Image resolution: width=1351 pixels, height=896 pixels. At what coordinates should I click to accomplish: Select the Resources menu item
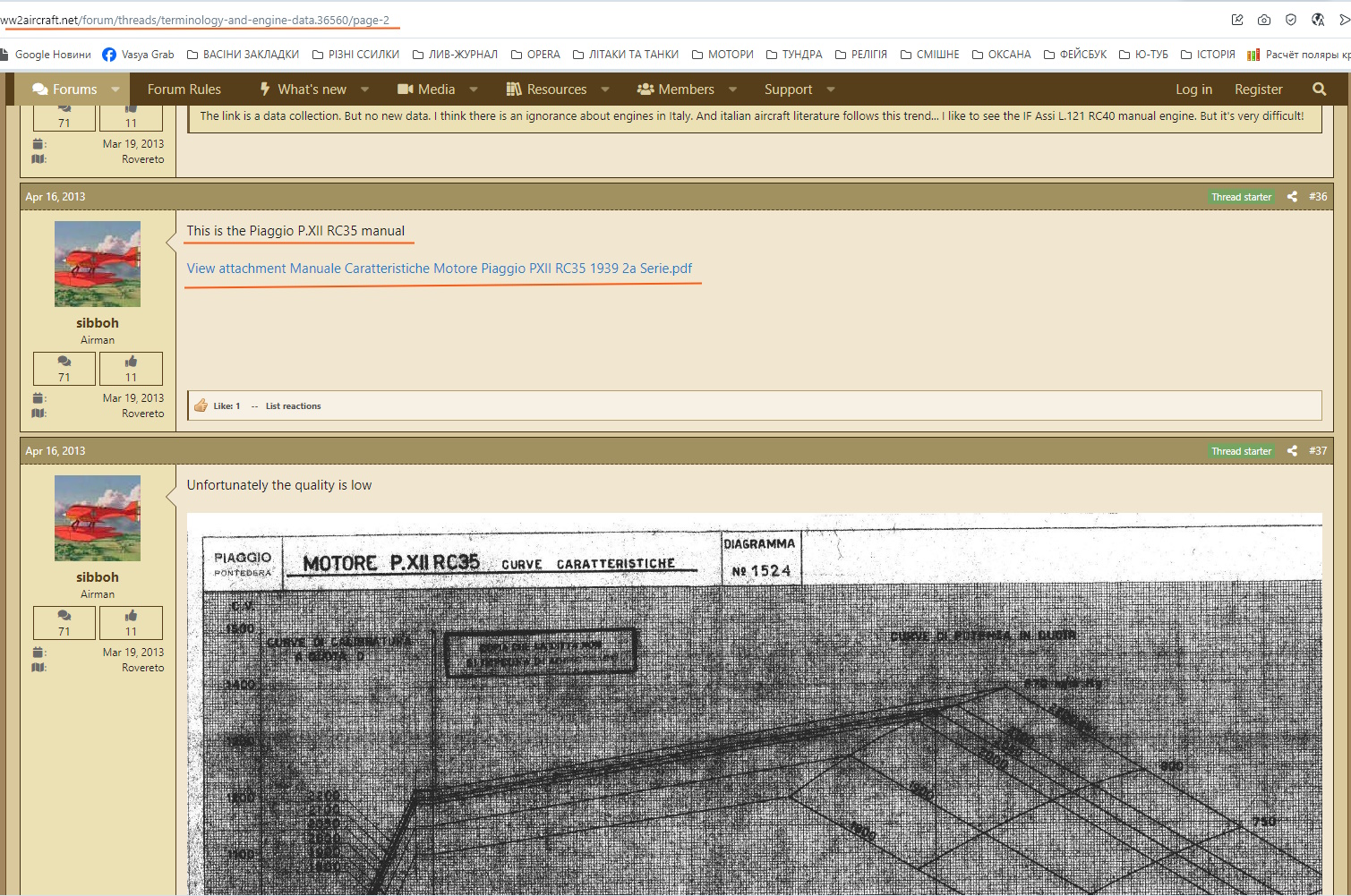coord(546,90)
